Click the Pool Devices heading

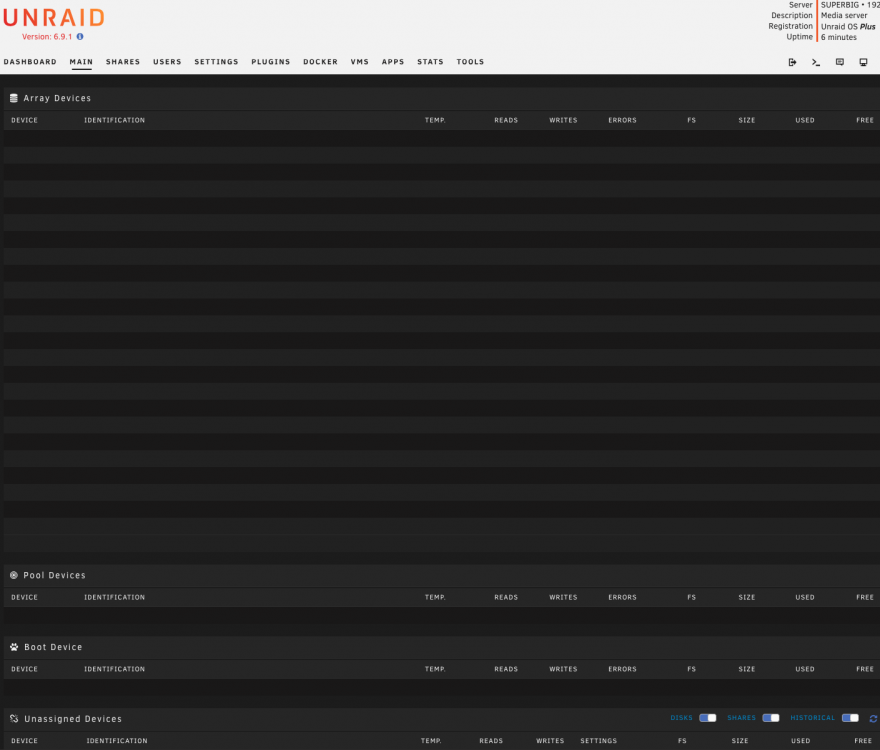point(54,575)
